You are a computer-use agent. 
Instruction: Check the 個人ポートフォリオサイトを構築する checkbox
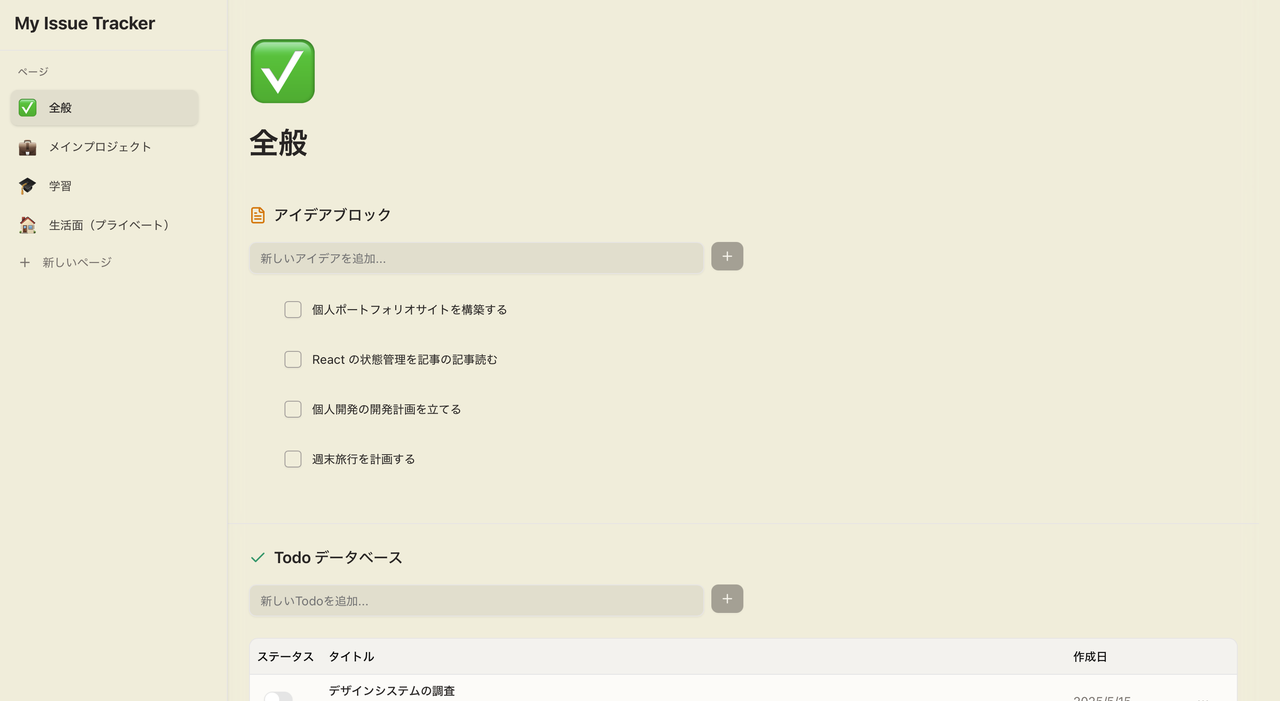click(292, 309)
